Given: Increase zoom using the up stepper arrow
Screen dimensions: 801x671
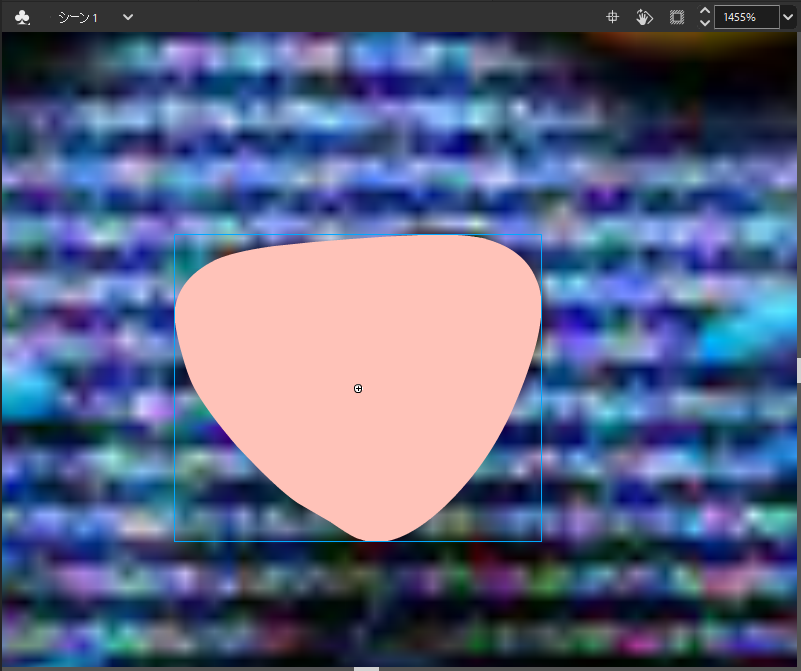Looking at the screenshot, I should click(704, 11).
